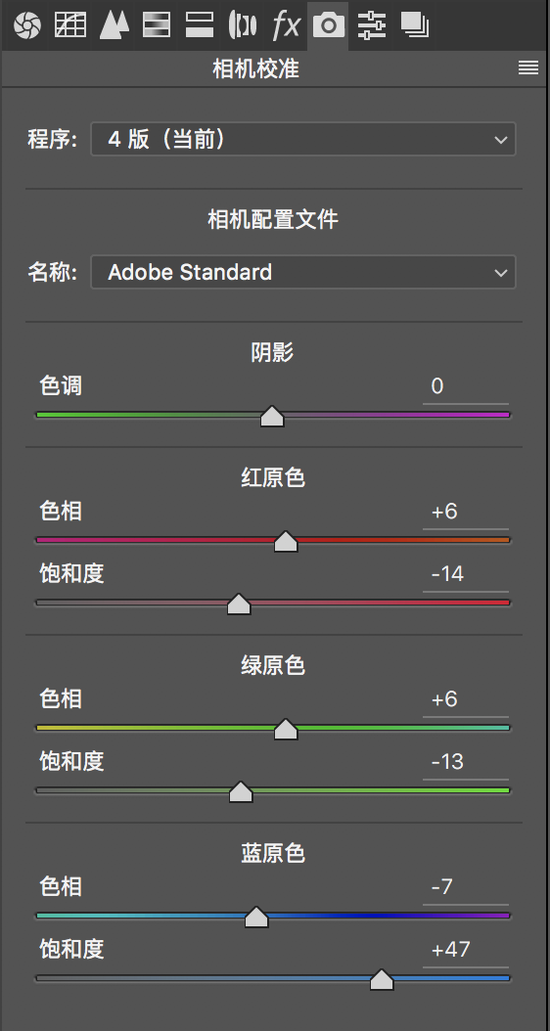Select the Camera Calibration camera icon
The image size is (550, 1031).
coord(328,25)
